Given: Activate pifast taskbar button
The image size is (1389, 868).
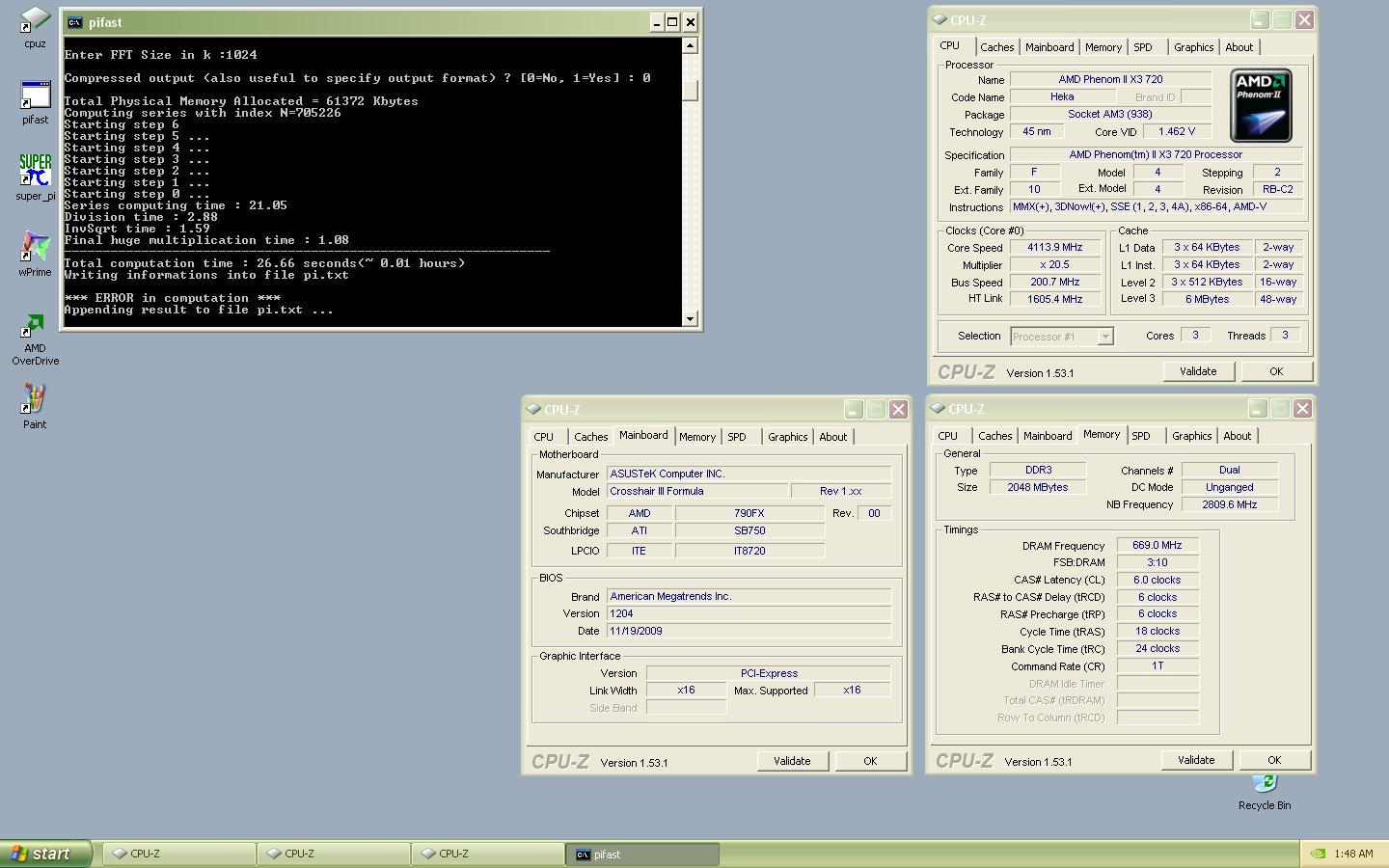Looking at the screenshot, I should (x=642, y=854).
